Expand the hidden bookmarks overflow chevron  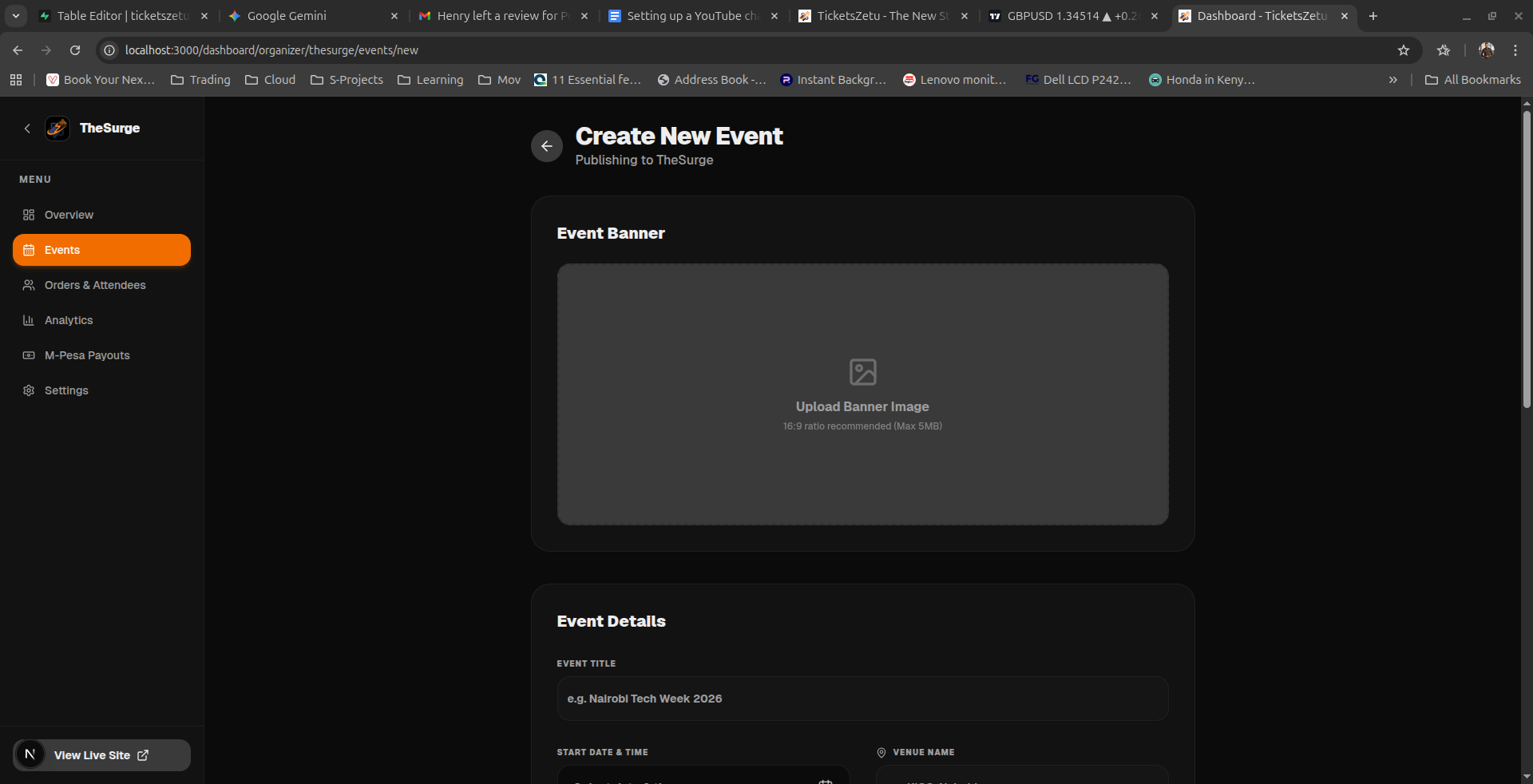click(1392, 80)
